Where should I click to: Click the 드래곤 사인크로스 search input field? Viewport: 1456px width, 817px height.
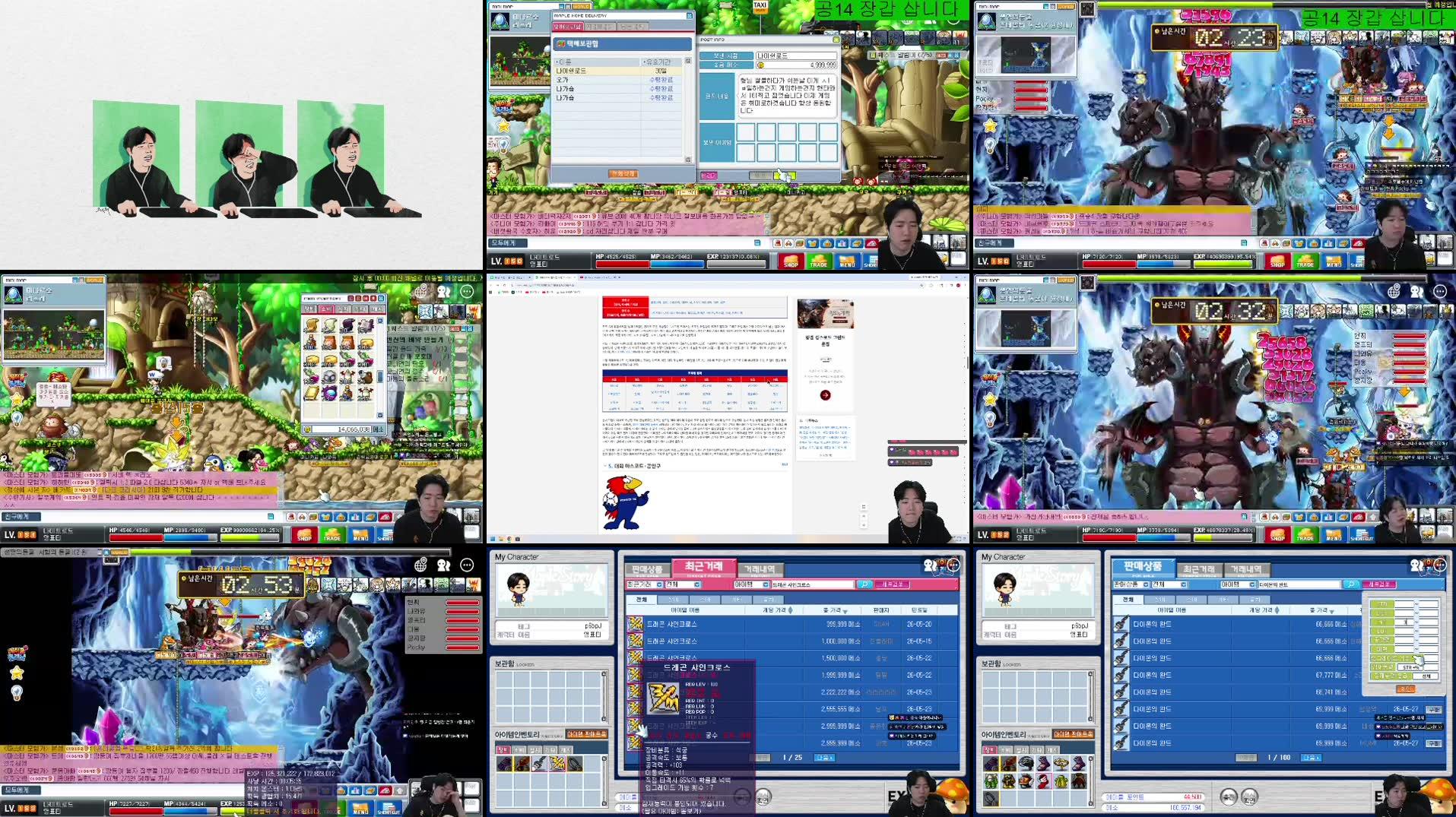pos(813,584)
